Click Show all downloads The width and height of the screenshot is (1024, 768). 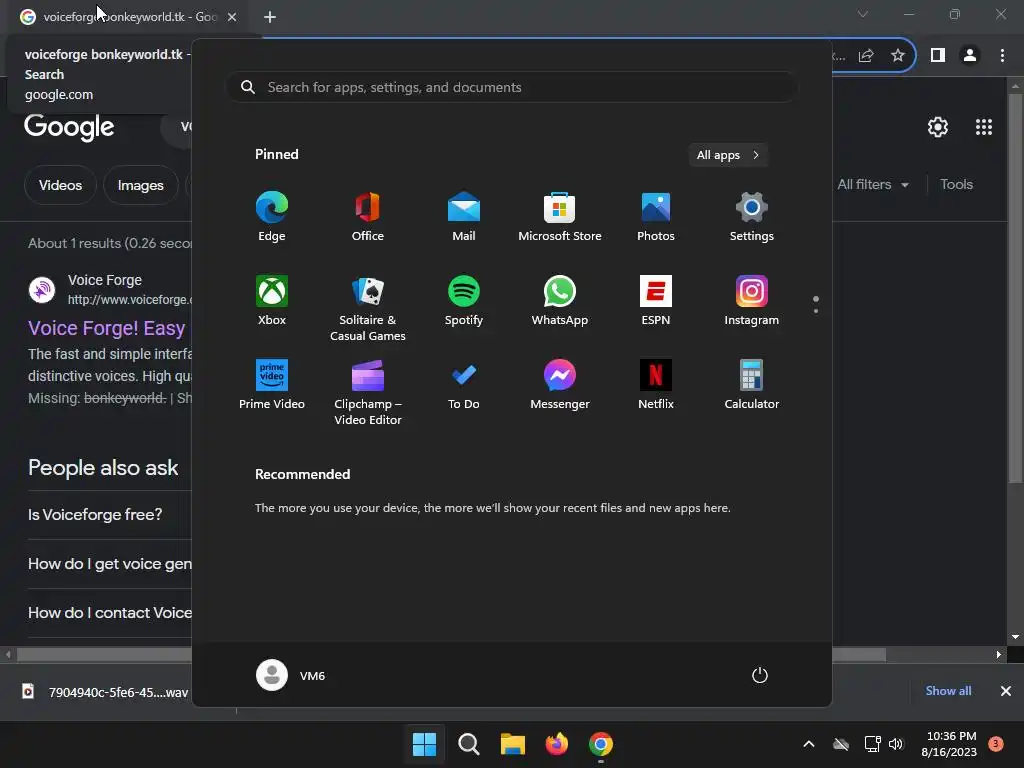point(948,691)
